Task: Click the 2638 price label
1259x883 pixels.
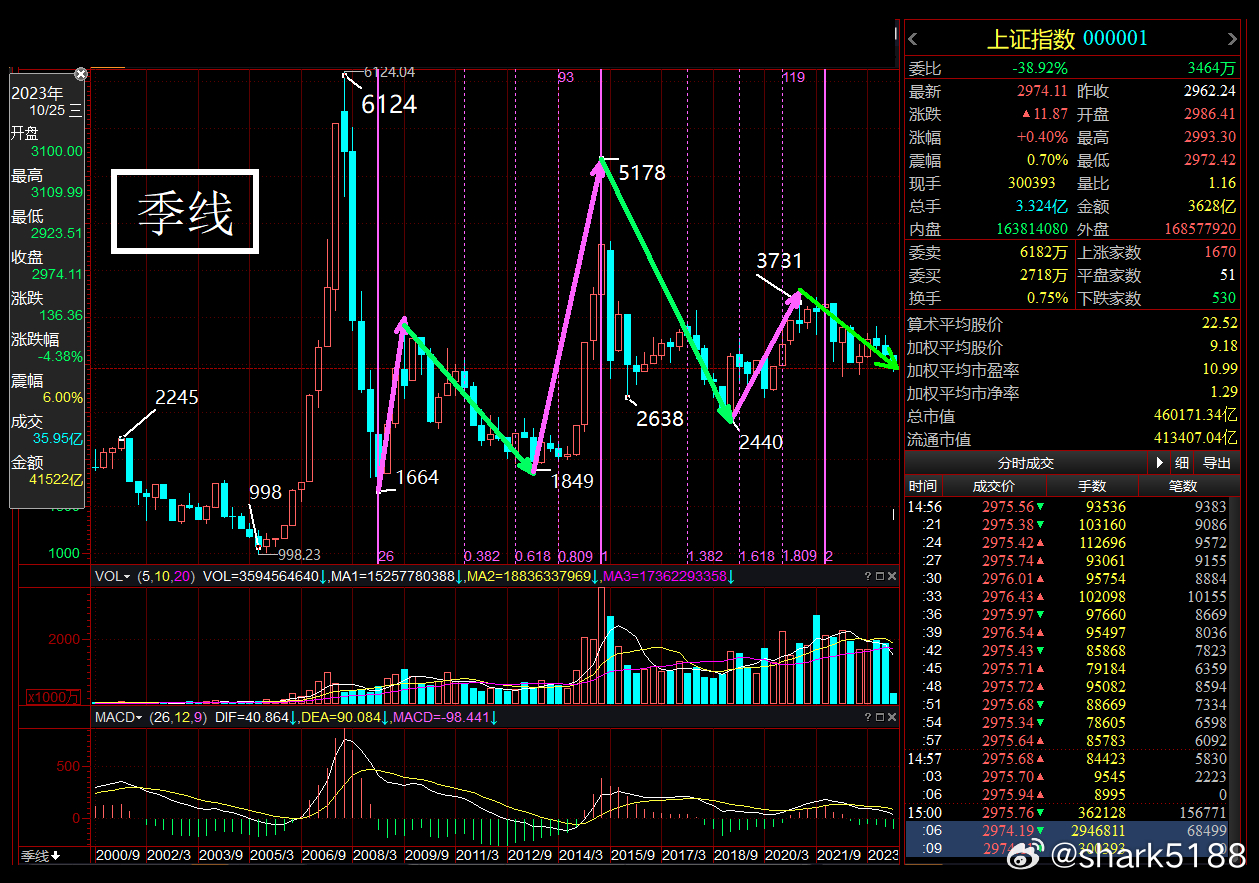Action: tap(660, 418)
